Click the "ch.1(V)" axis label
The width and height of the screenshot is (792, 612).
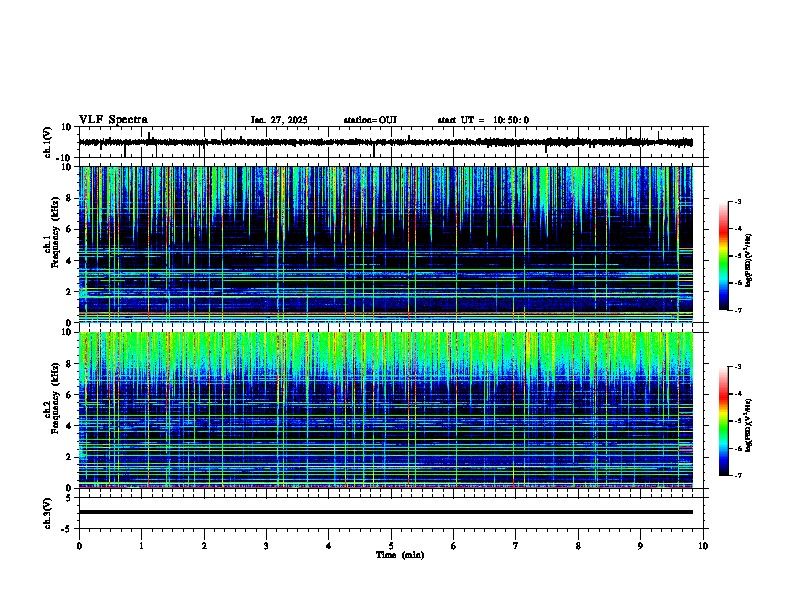tap(48, 142)
